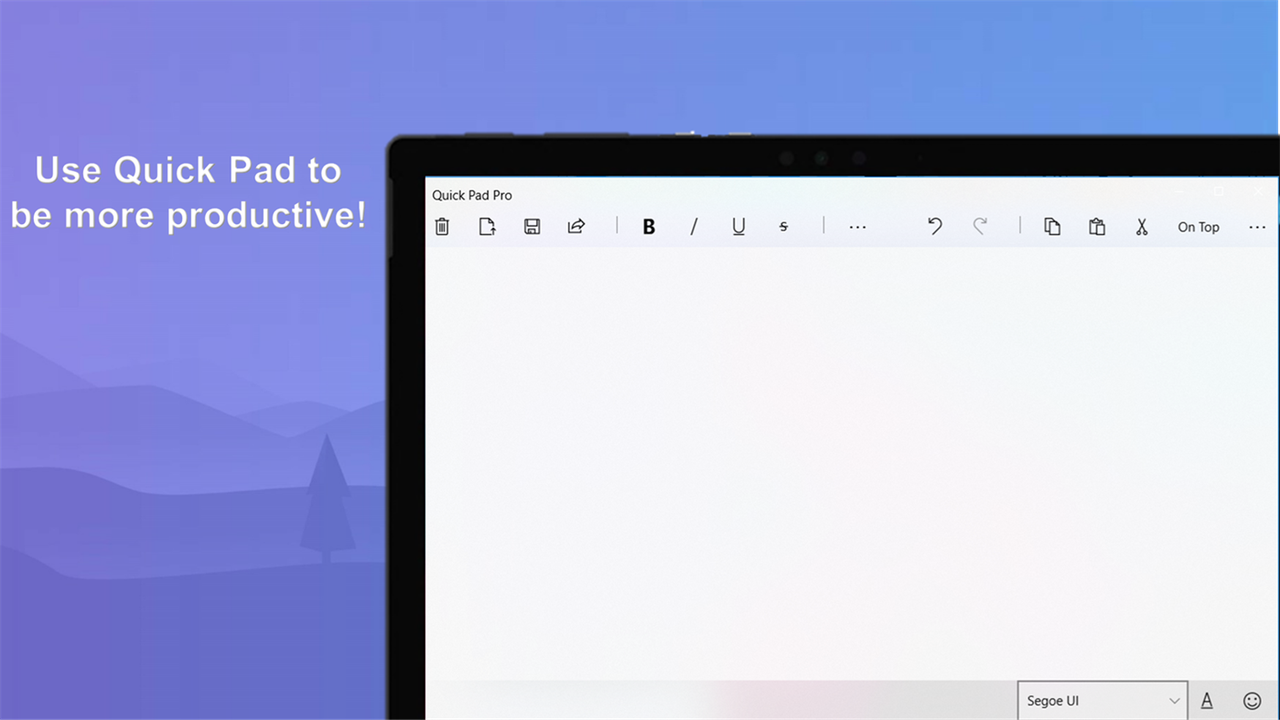Open the Share icon
Screen dimensions: 1280x720
[576, 227]
